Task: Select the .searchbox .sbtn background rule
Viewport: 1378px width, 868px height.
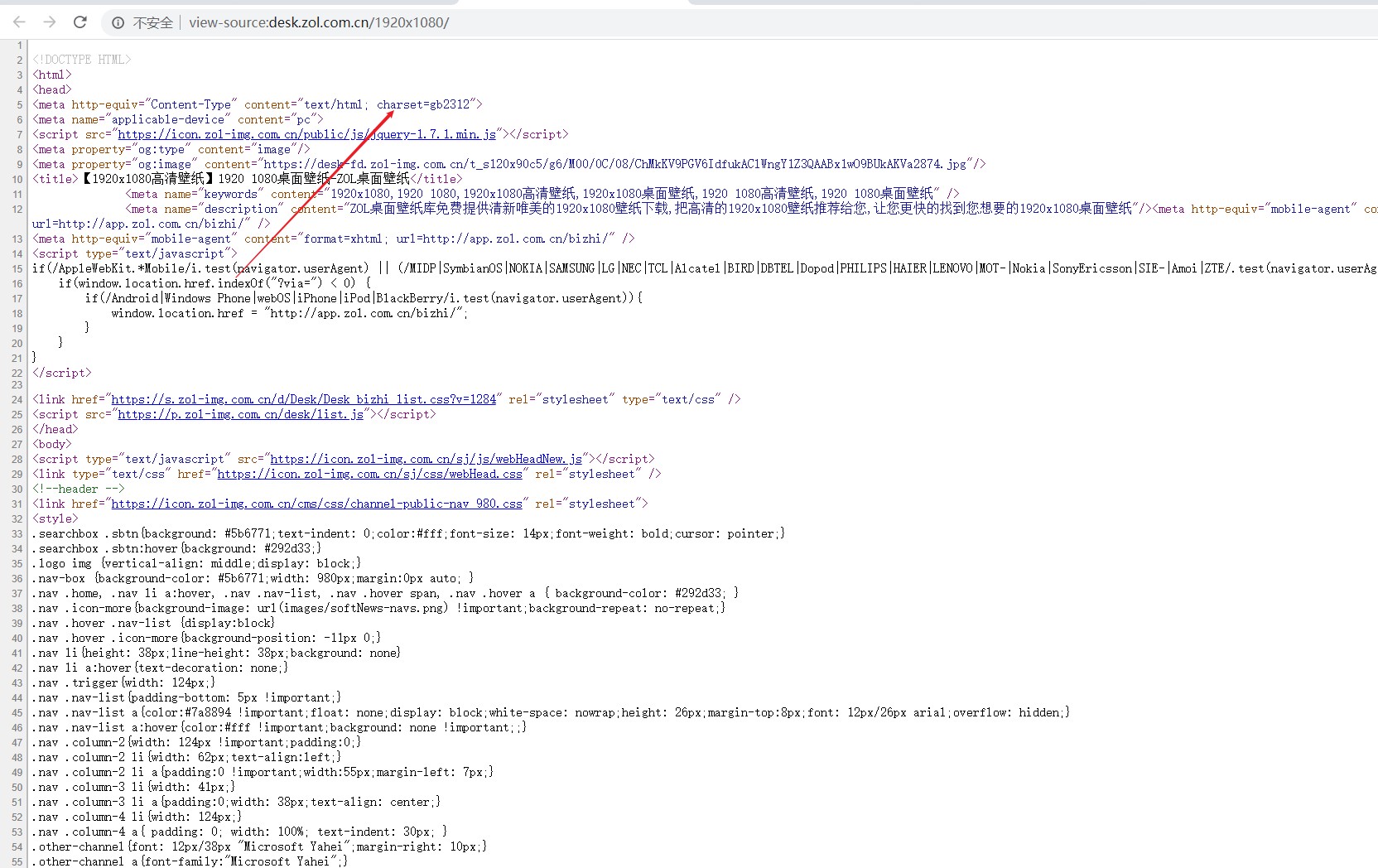Action: pos(409,533)
